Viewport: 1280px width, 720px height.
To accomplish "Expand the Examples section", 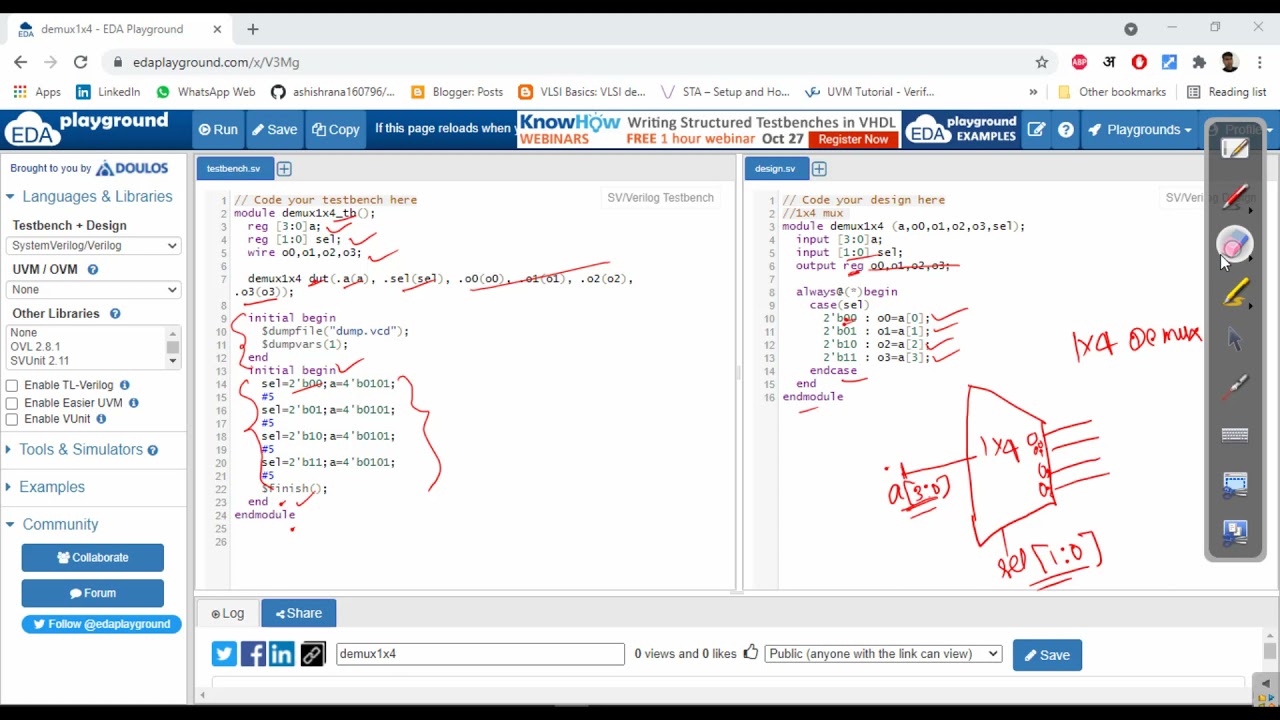I will 45,487.
